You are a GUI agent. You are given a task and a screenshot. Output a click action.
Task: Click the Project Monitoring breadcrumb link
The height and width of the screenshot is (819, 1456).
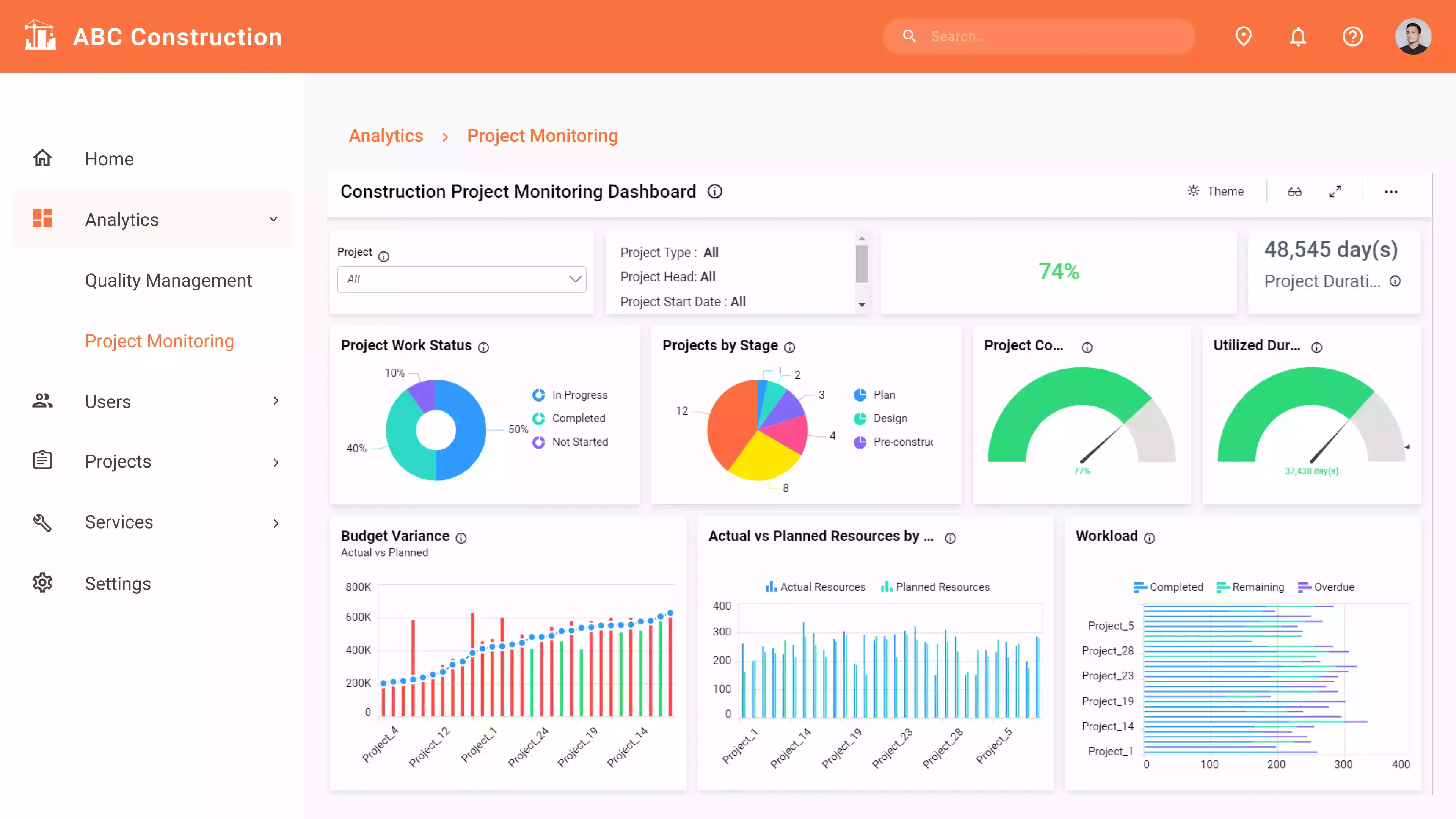(x=543, y=136)
